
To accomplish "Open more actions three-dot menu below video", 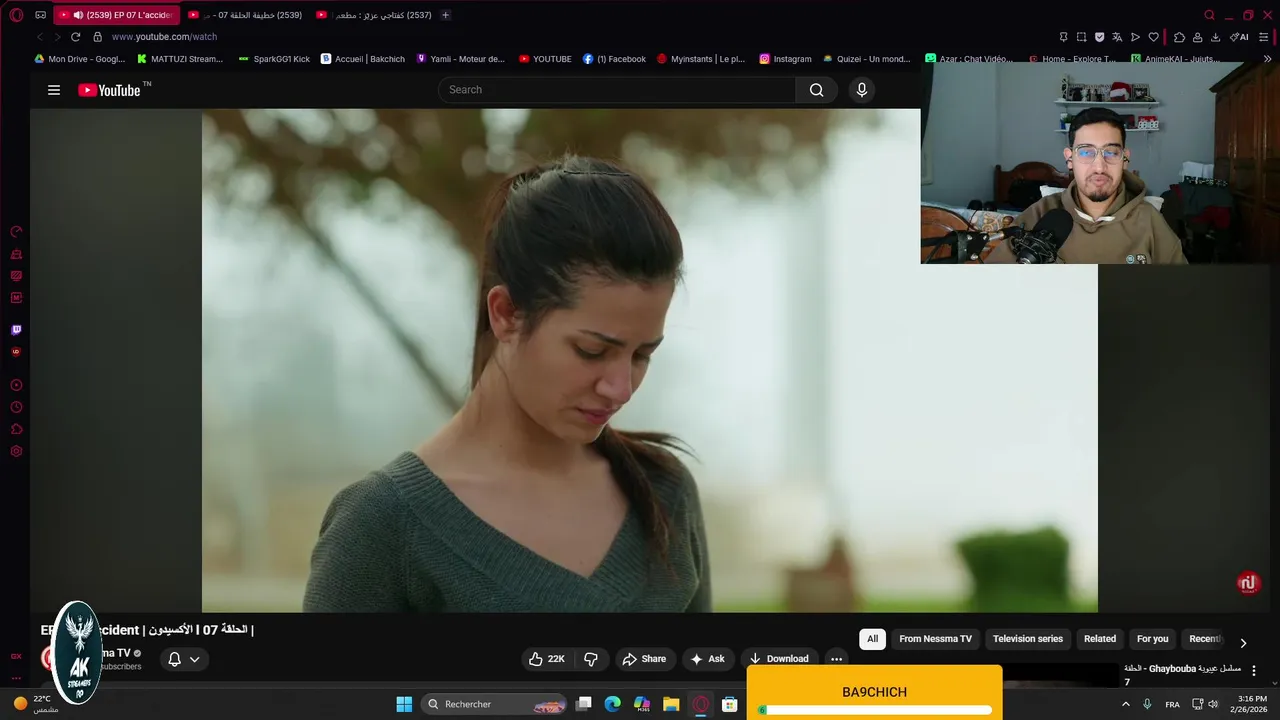I will pyautogui.click(x=836, y=659).
